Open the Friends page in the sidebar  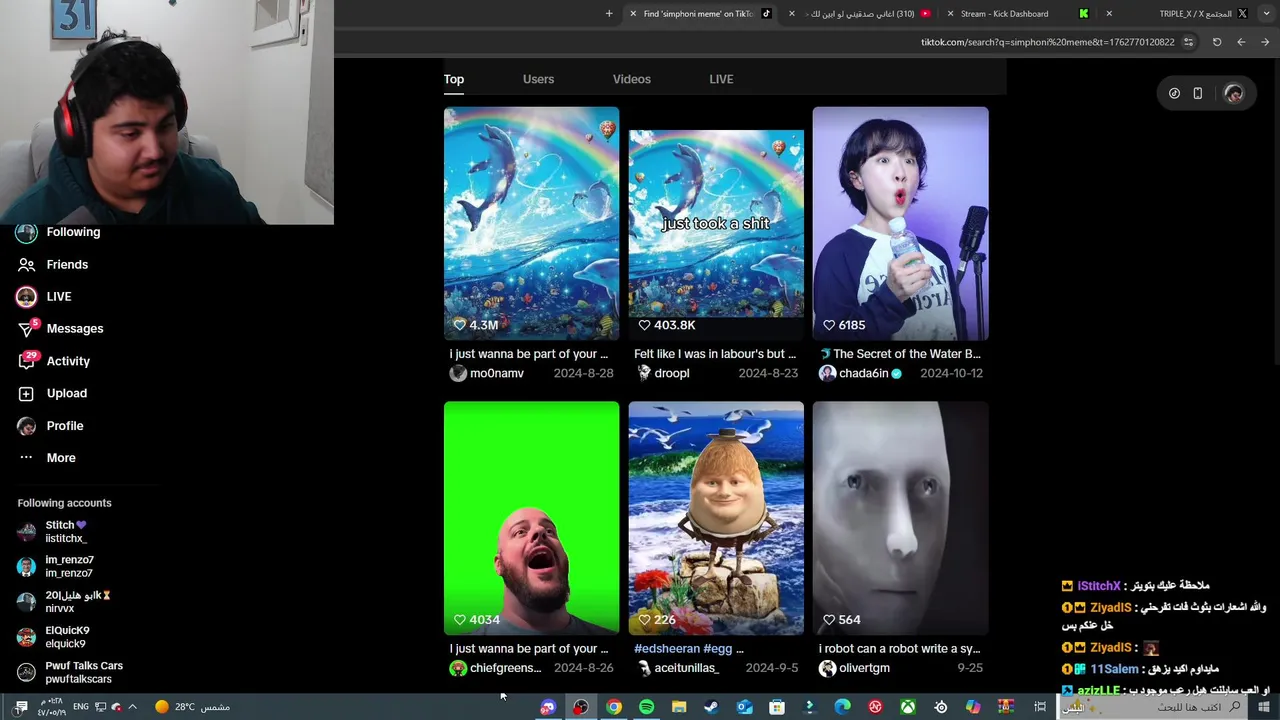pos(53,264)
